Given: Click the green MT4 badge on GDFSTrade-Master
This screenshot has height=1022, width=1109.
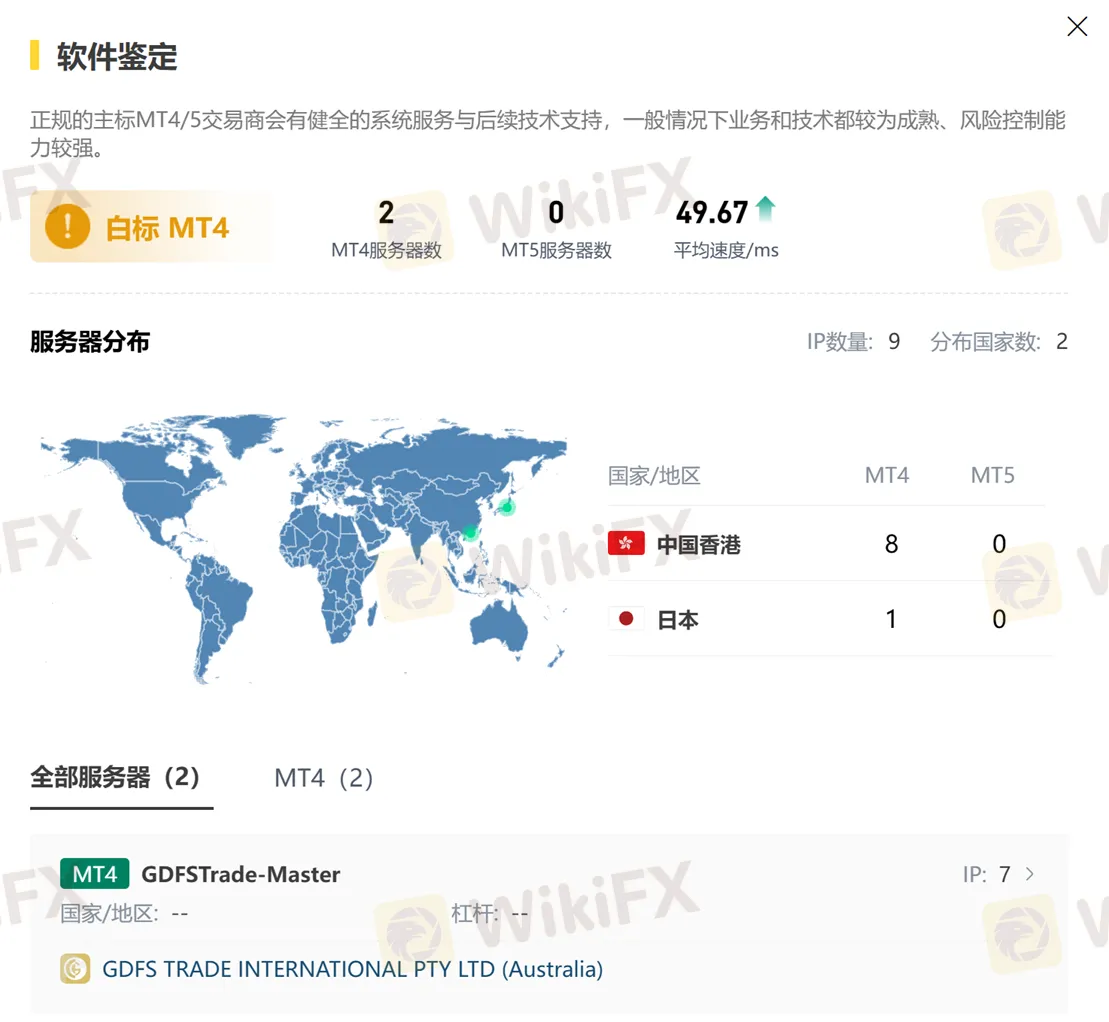Looking at the screenshot, I should (x=95, y=873).
